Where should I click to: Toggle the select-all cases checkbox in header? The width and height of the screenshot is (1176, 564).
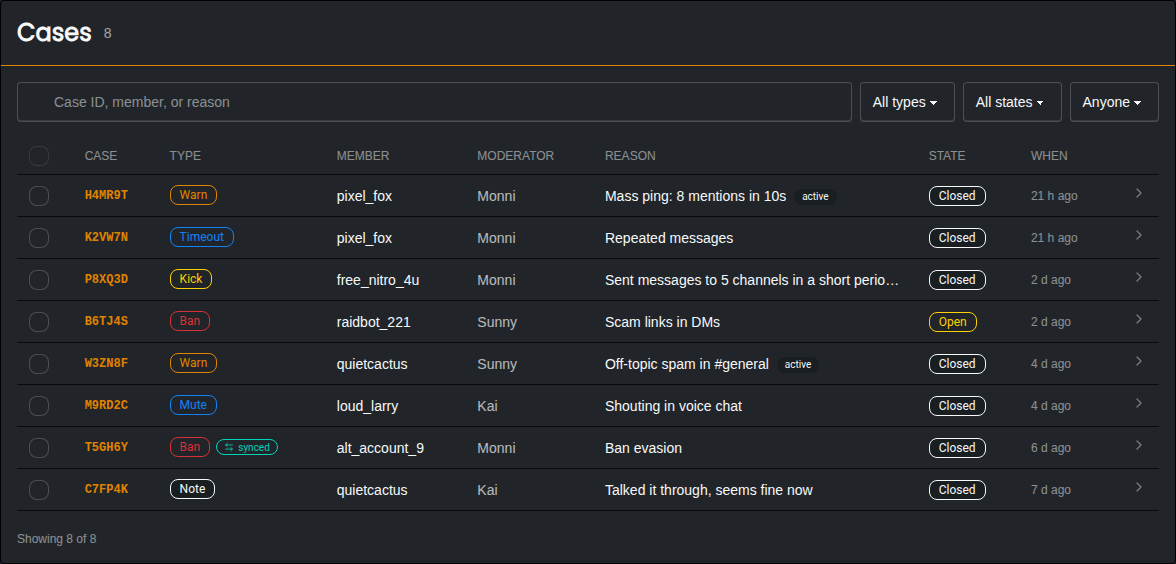click(39, 156)
